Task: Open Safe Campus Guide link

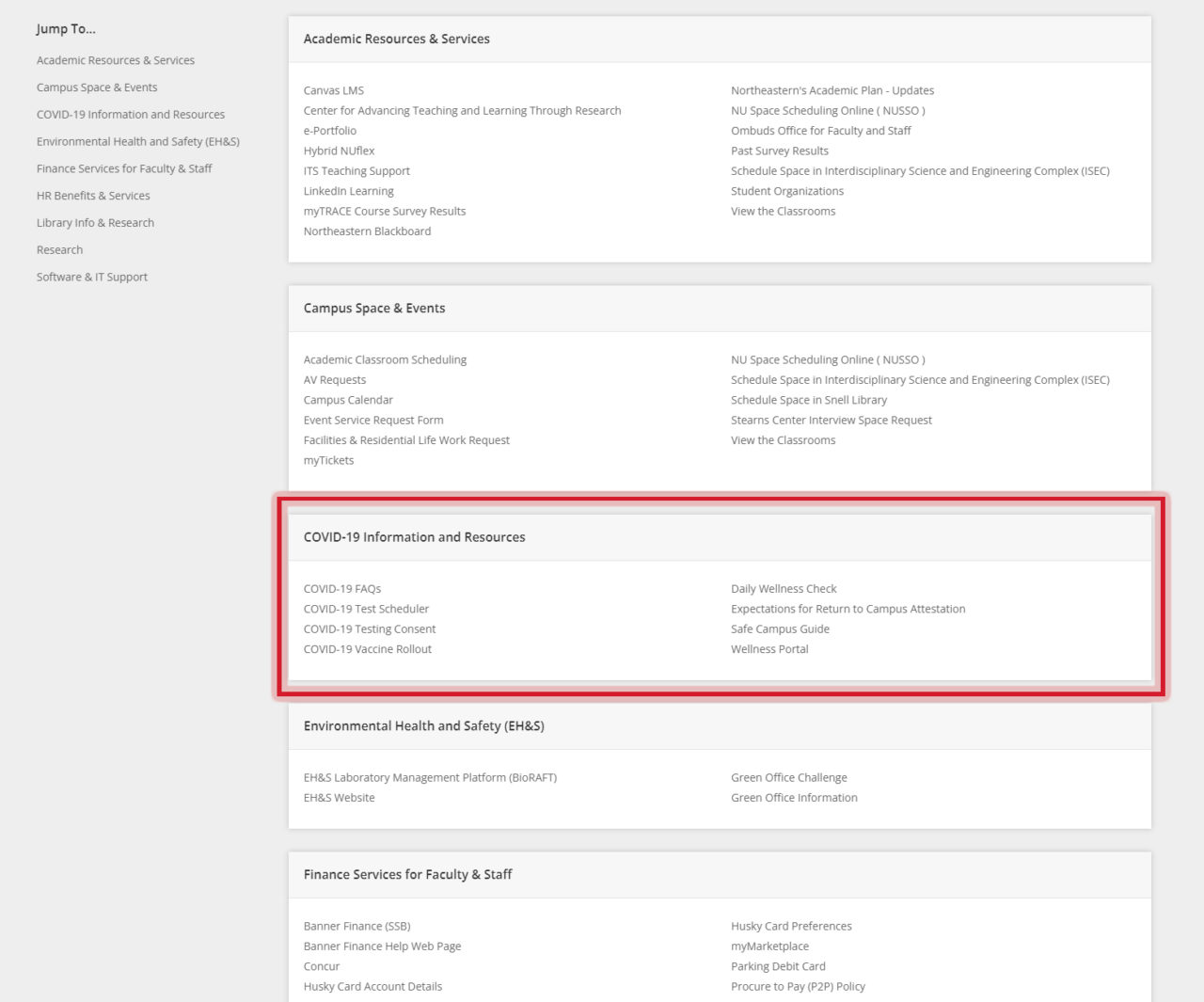Action: [780, 629]
